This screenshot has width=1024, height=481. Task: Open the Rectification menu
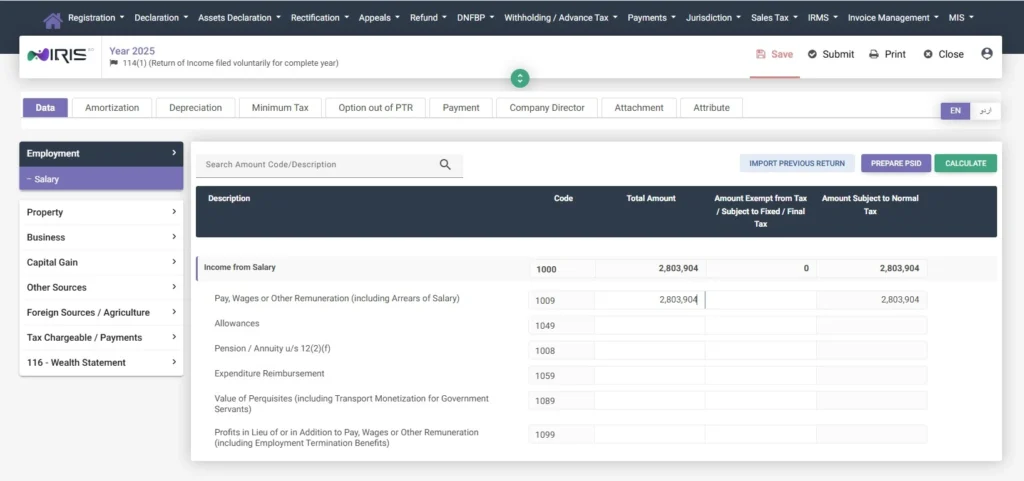pyautogui.click(x=320, y=18)
